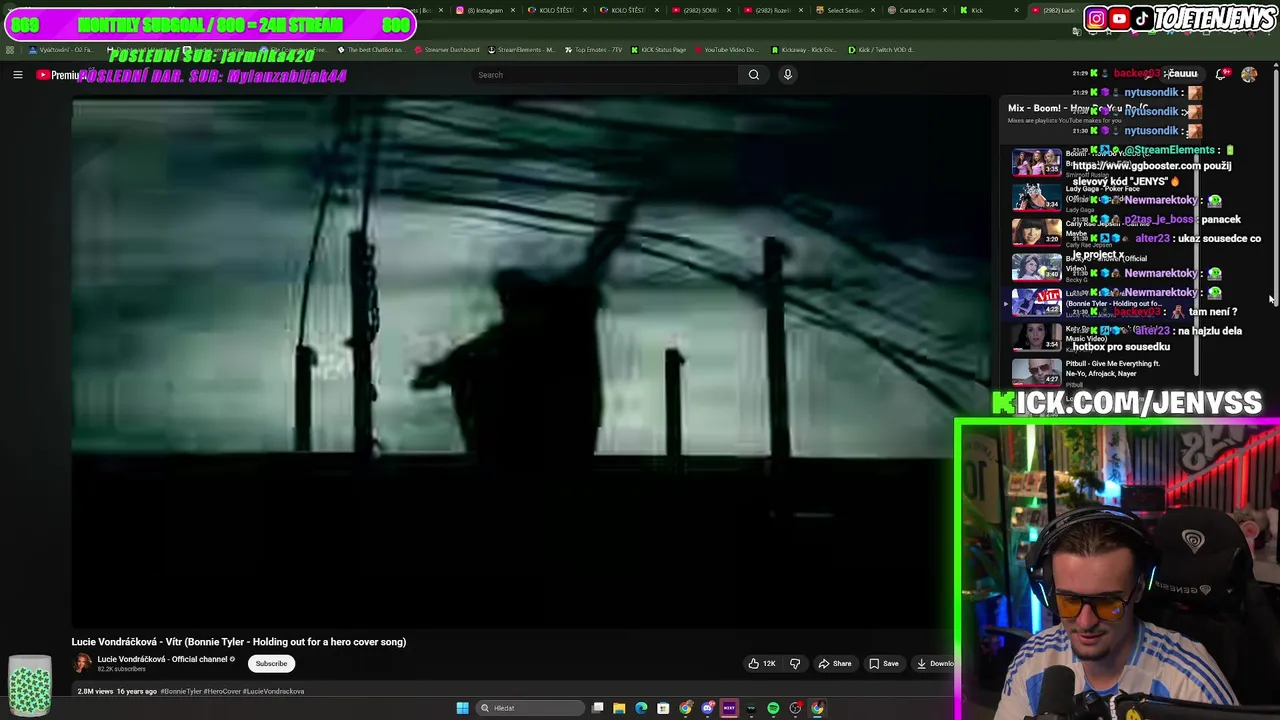
Task: Download the video
Action: click(x=935, y=664)
